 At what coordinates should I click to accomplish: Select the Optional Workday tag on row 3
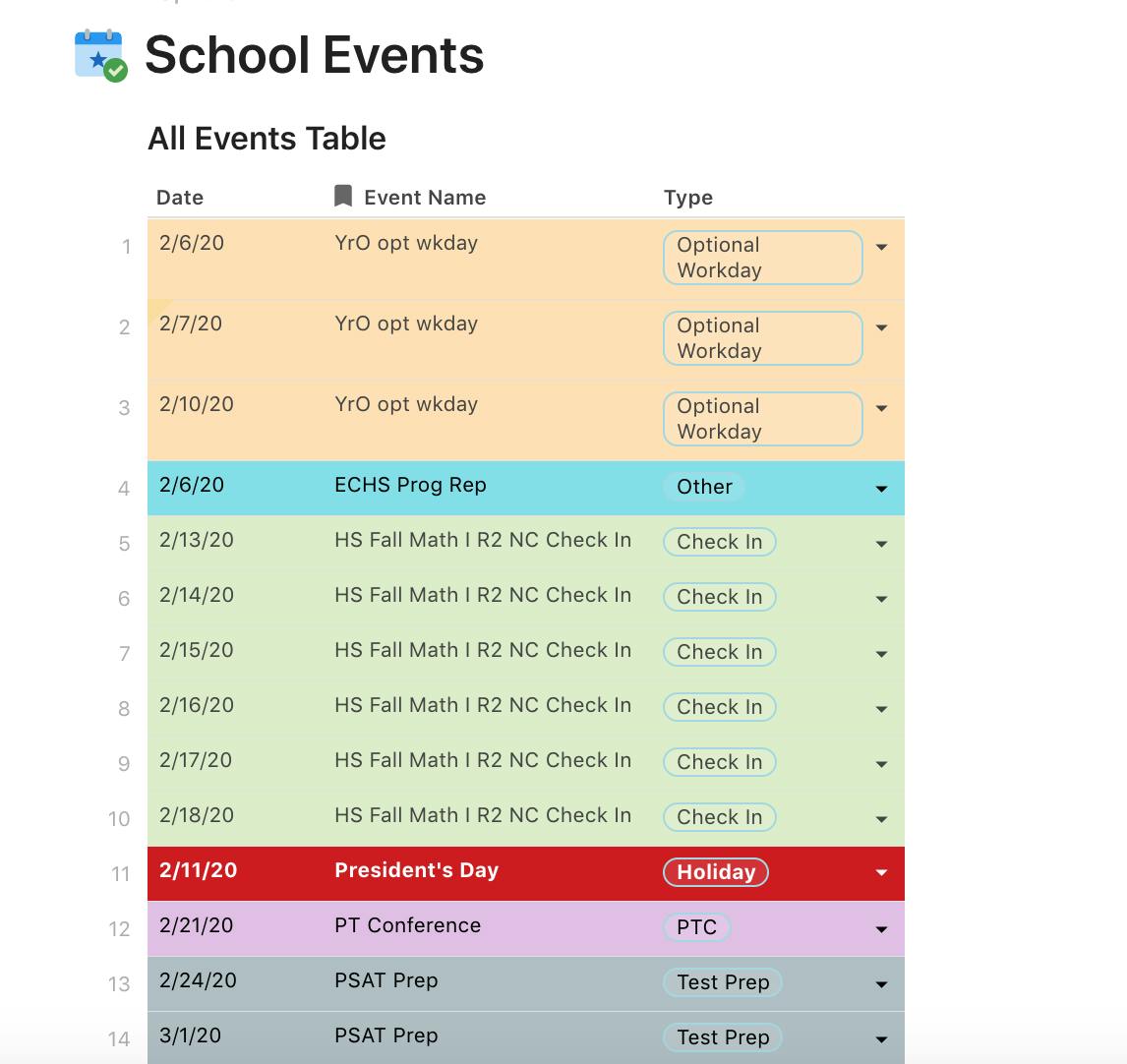point(762,418)
